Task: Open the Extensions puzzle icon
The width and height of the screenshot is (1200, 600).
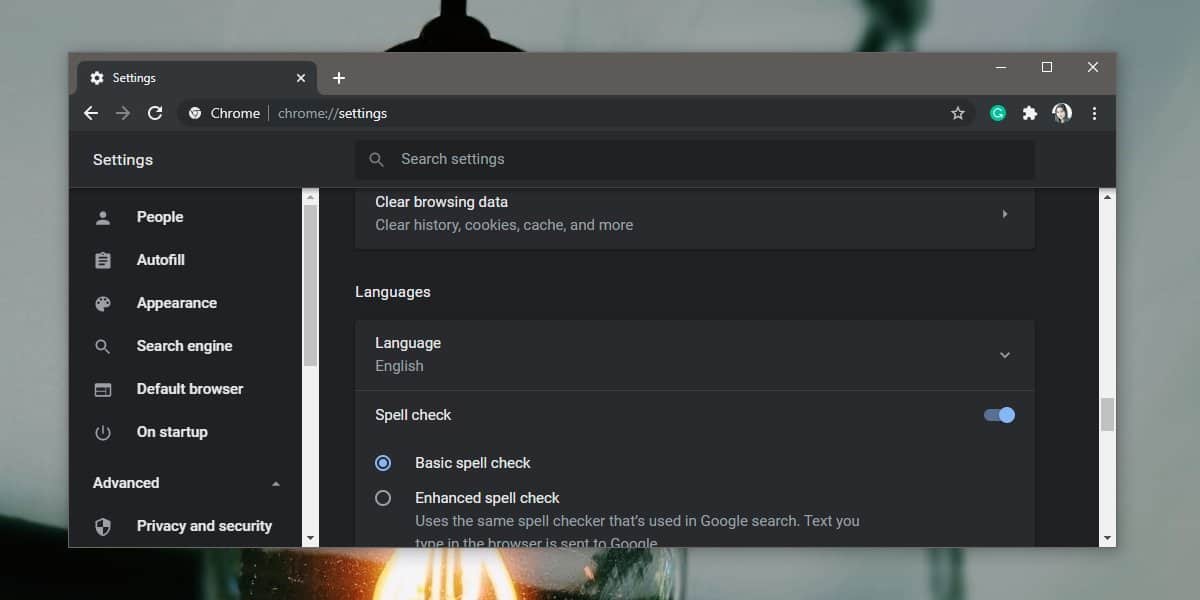Action: pos(1030,113)
